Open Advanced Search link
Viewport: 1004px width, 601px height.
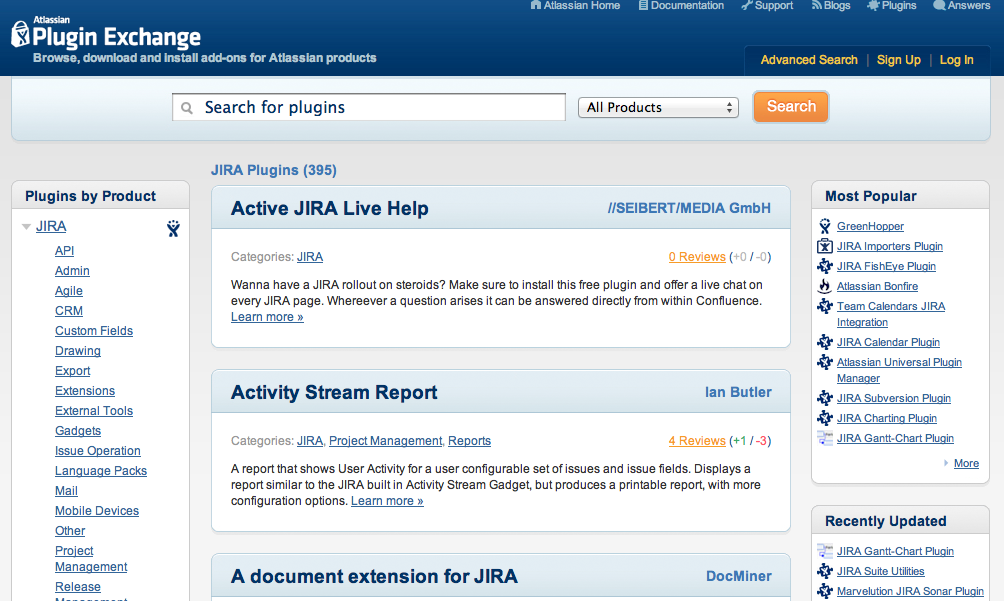click(x=809, y=60)
